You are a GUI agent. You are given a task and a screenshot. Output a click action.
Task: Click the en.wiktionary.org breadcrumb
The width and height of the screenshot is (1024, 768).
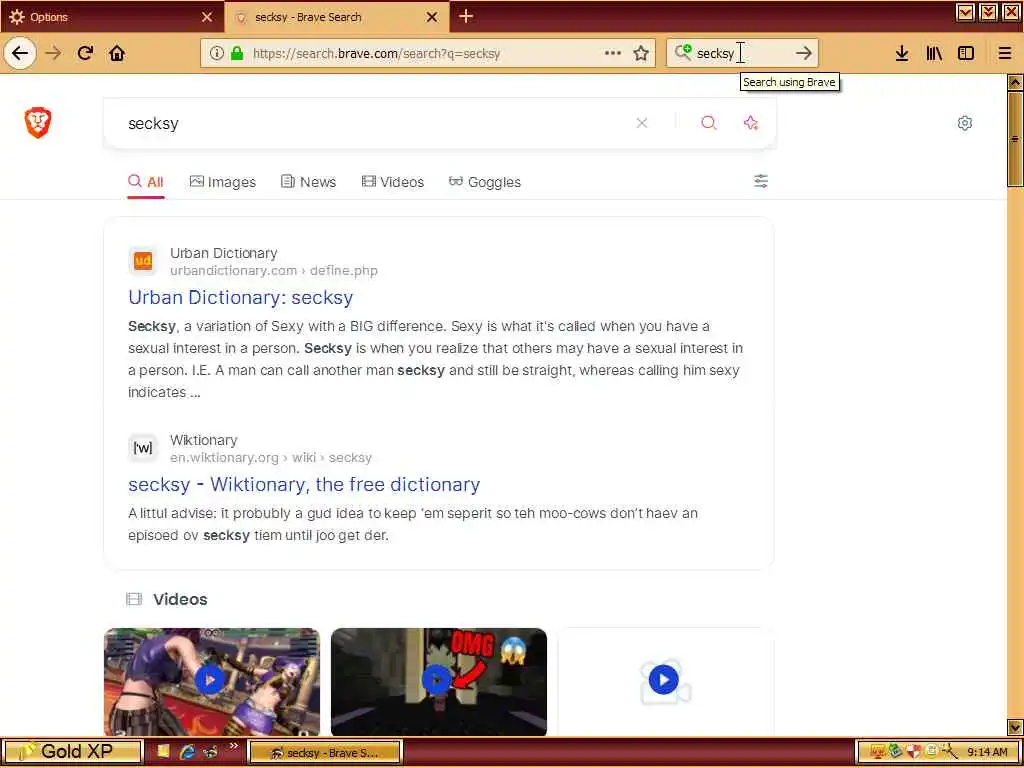270,458
